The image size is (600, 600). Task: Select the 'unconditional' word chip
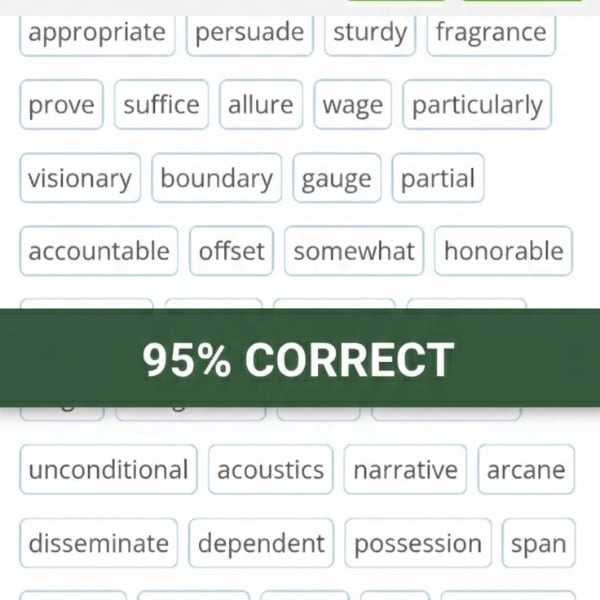[x=108, y=470]
